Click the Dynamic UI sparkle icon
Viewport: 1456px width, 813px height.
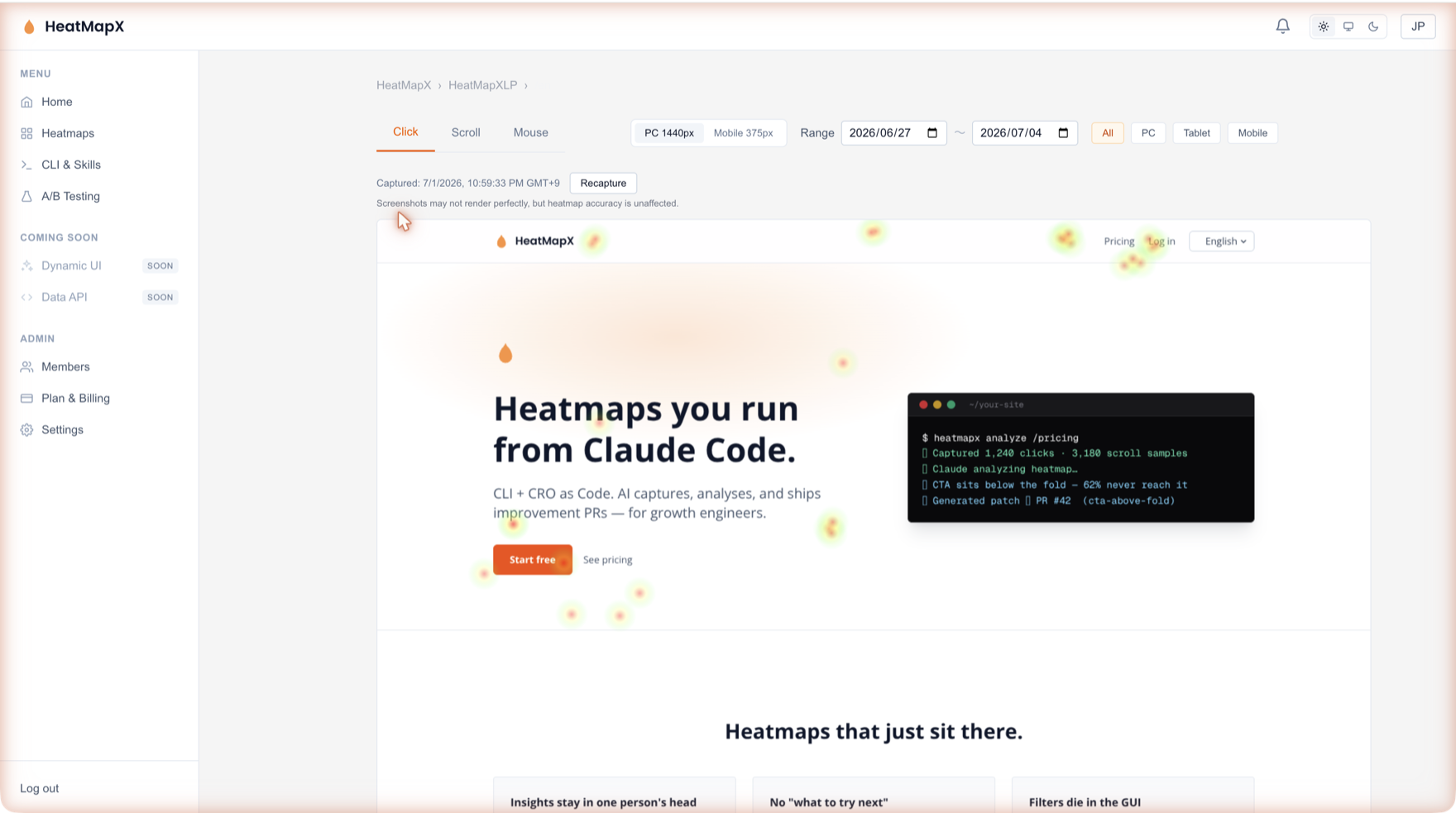coord(26,265)
